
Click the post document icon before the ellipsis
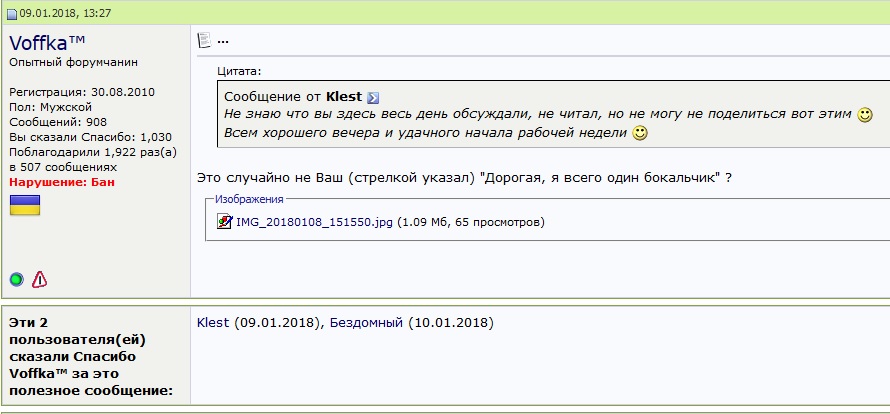coord(204,40)
